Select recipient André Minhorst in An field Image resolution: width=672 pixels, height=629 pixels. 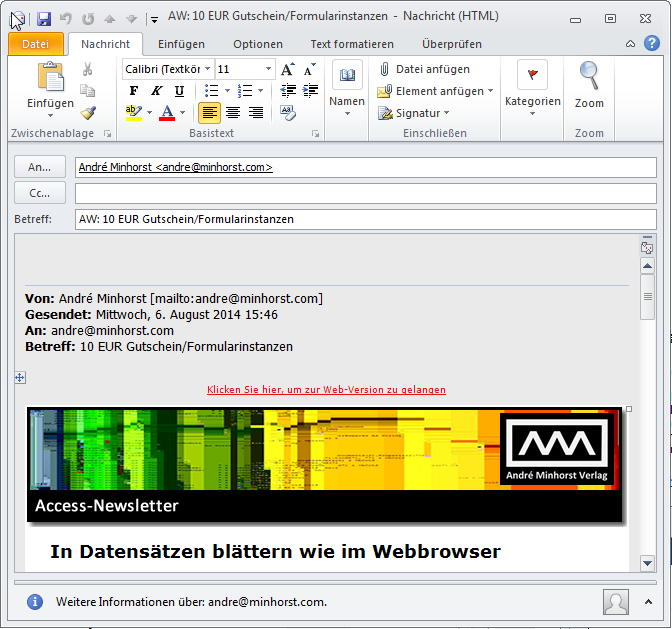click(x=175, y=167)
